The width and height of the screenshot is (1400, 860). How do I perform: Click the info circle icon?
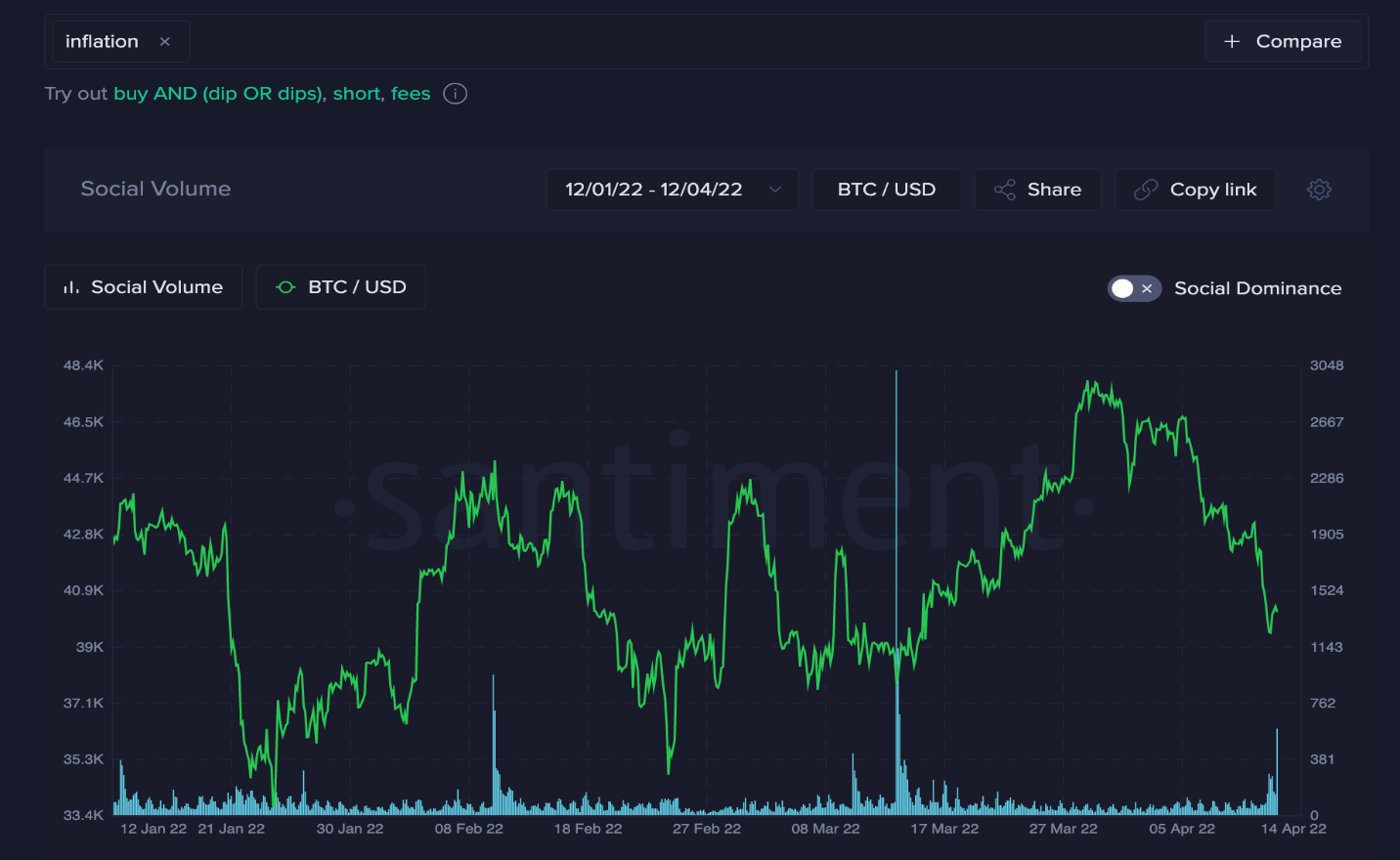coord(455,94)
